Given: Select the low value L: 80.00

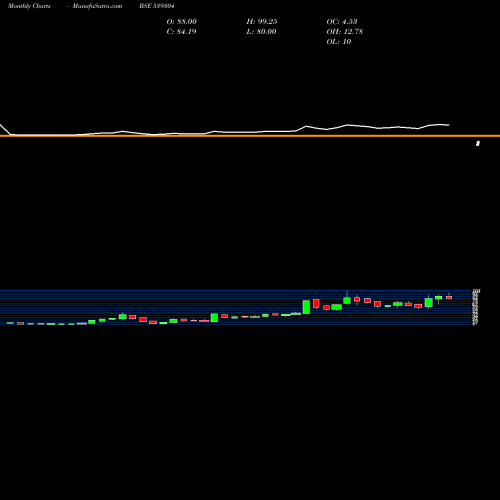Looking at the screenshot, I should click(261, 32).
